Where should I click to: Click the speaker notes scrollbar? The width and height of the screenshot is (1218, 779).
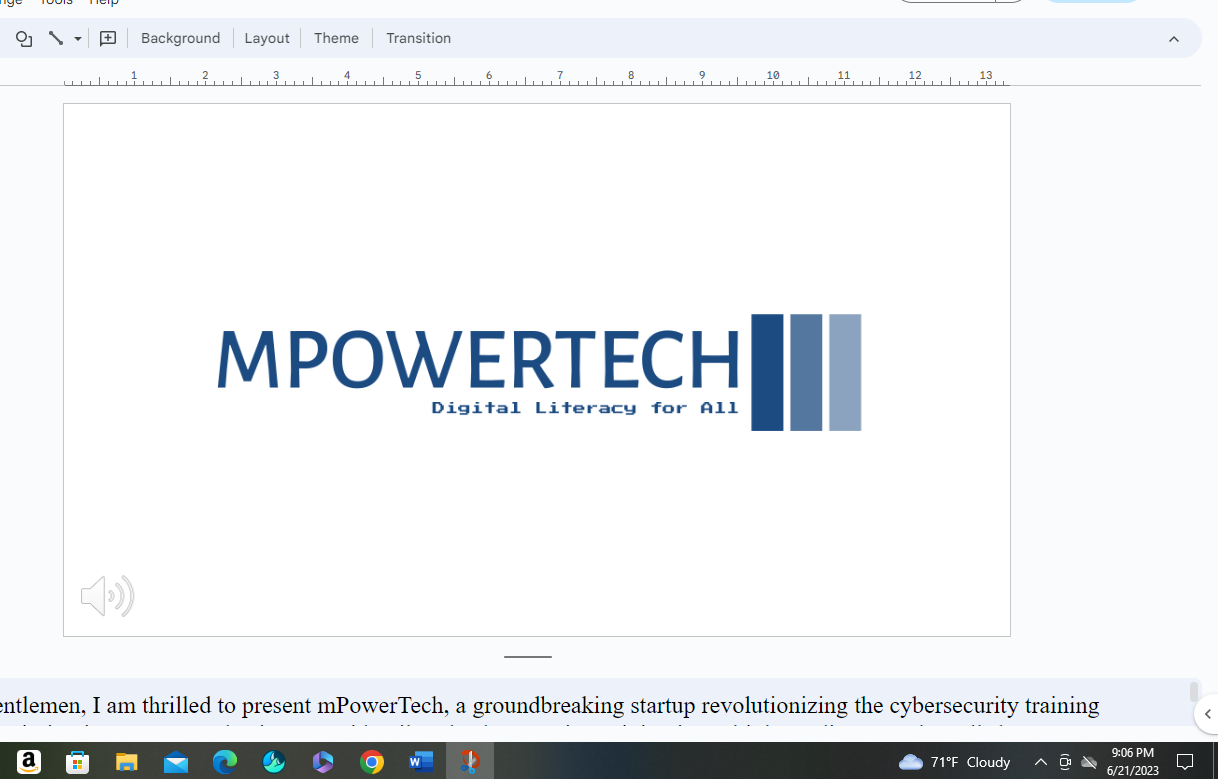click(1193, 692)
